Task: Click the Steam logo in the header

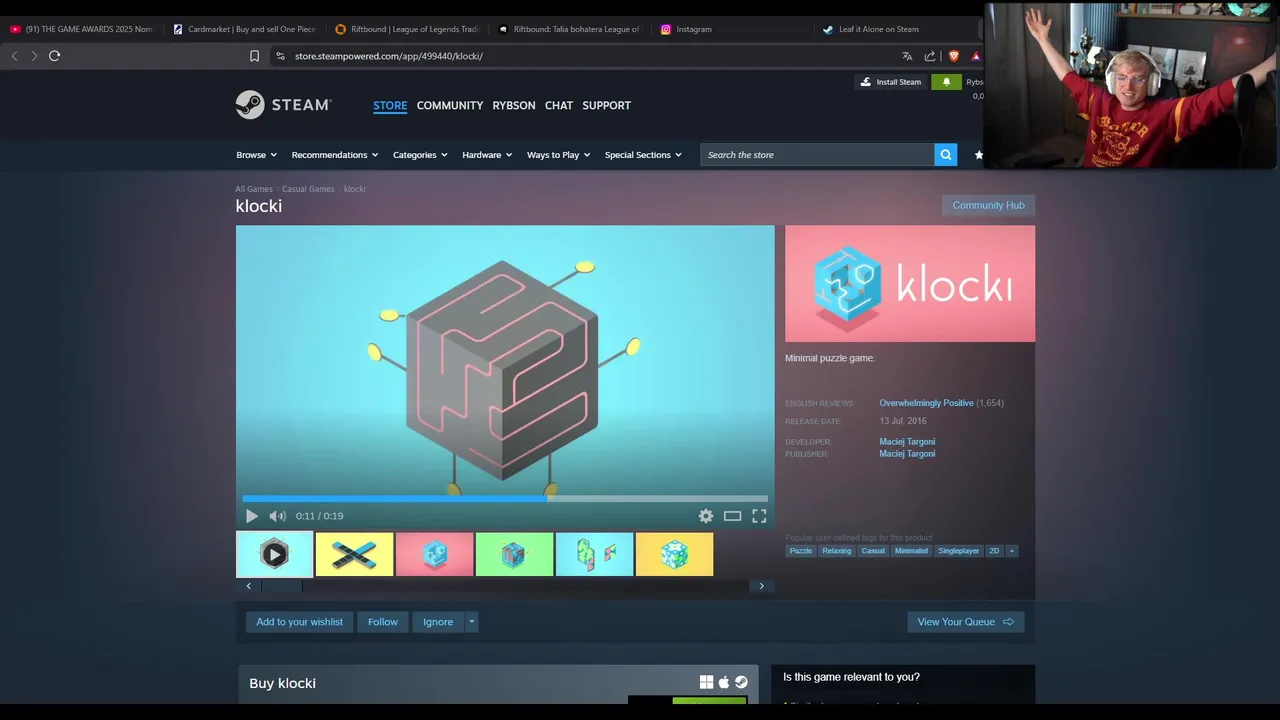Action: [x=283, y=105]
